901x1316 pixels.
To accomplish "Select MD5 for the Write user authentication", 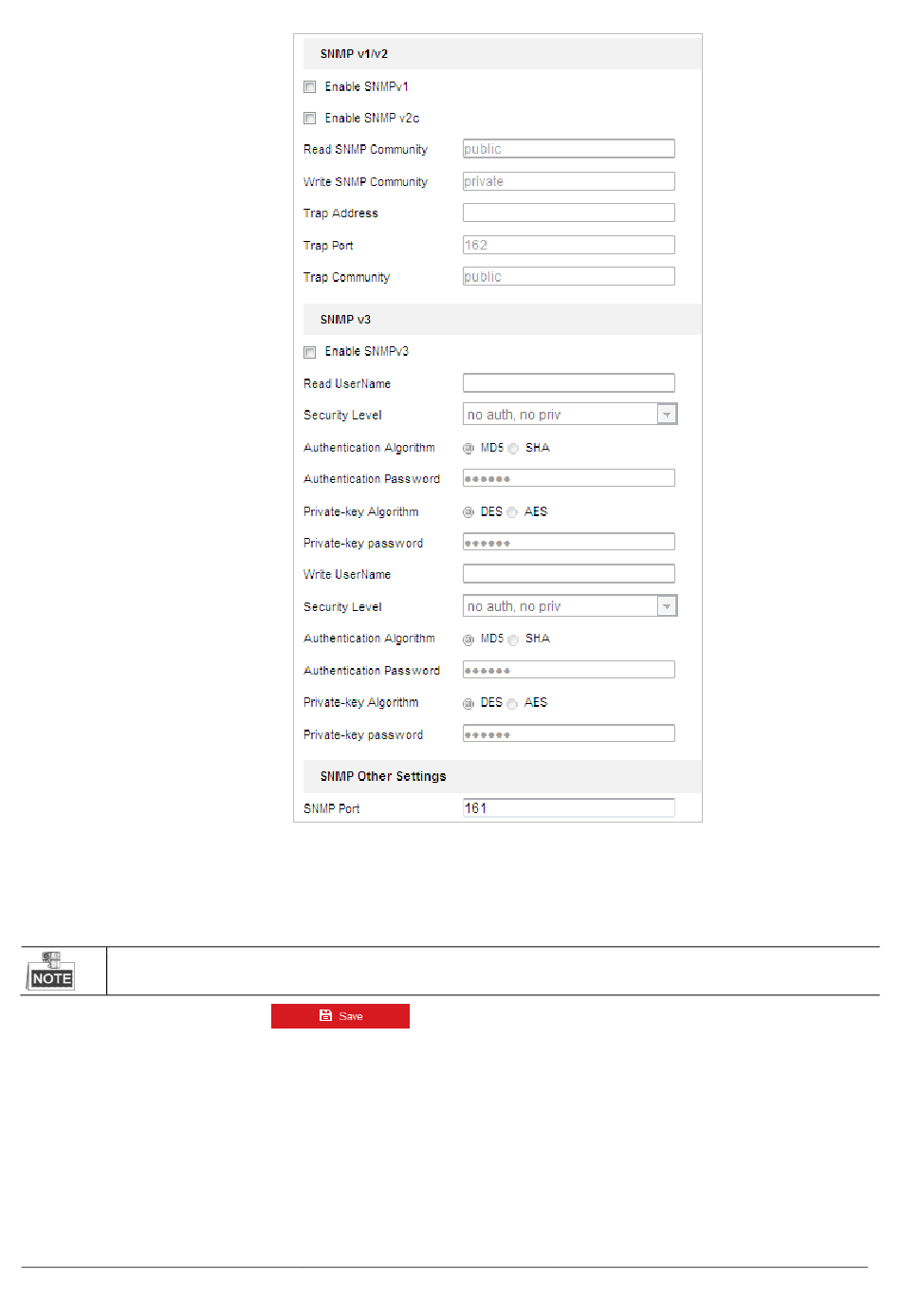I will 469,639.
